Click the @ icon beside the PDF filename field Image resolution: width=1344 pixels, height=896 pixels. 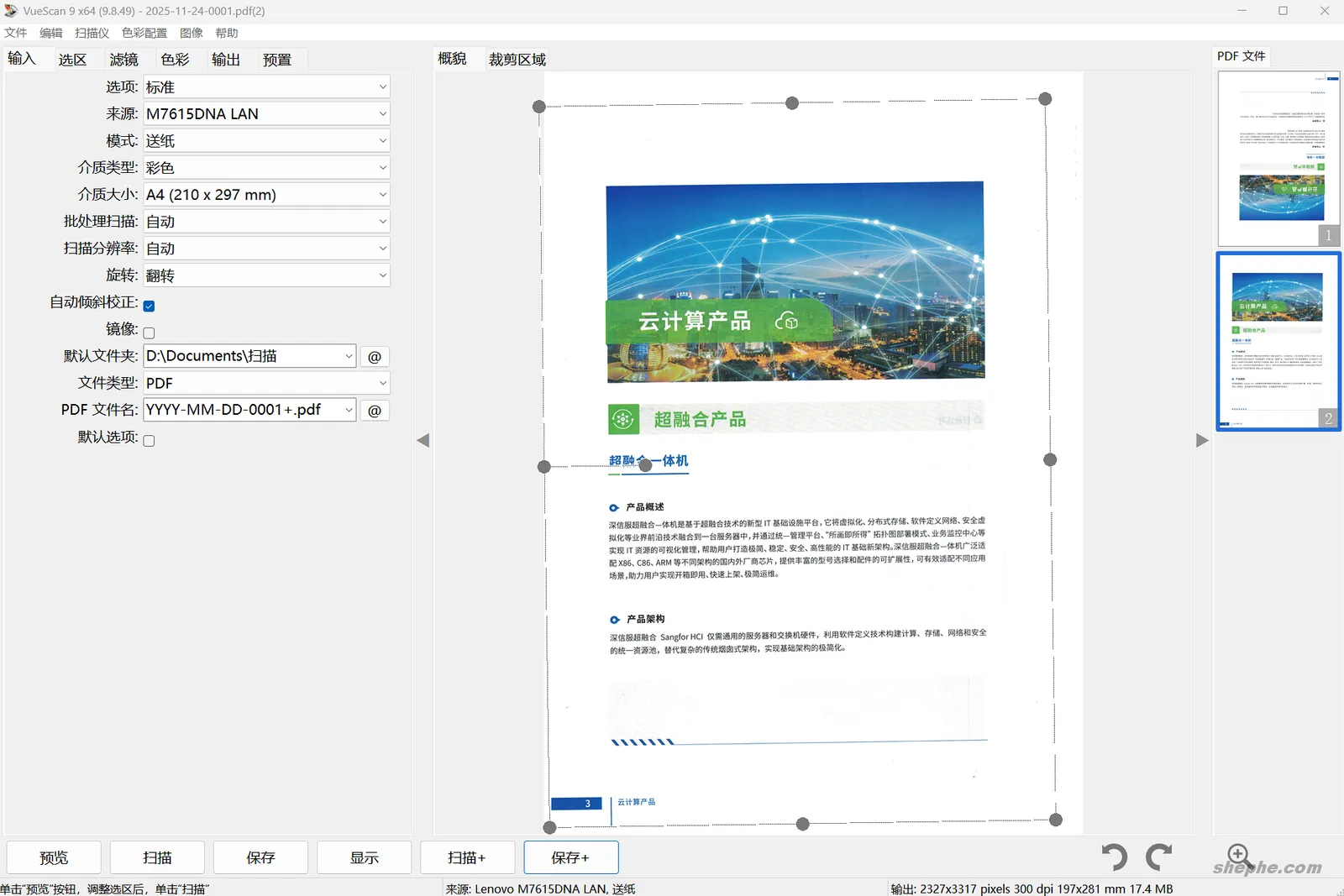pyautogui.click(x=375, y=410)
